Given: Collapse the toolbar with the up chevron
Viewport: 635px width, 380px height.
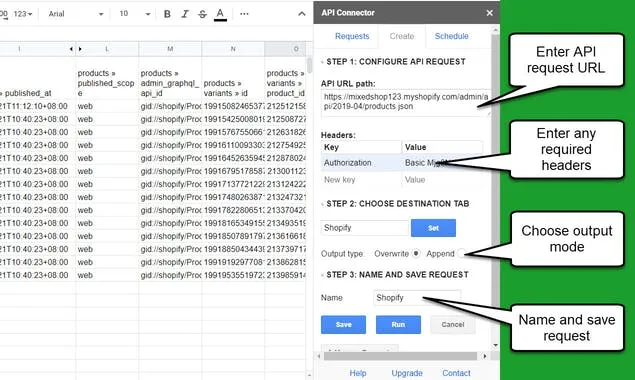Looking at the screenshot, I should [x=302, y=14].
